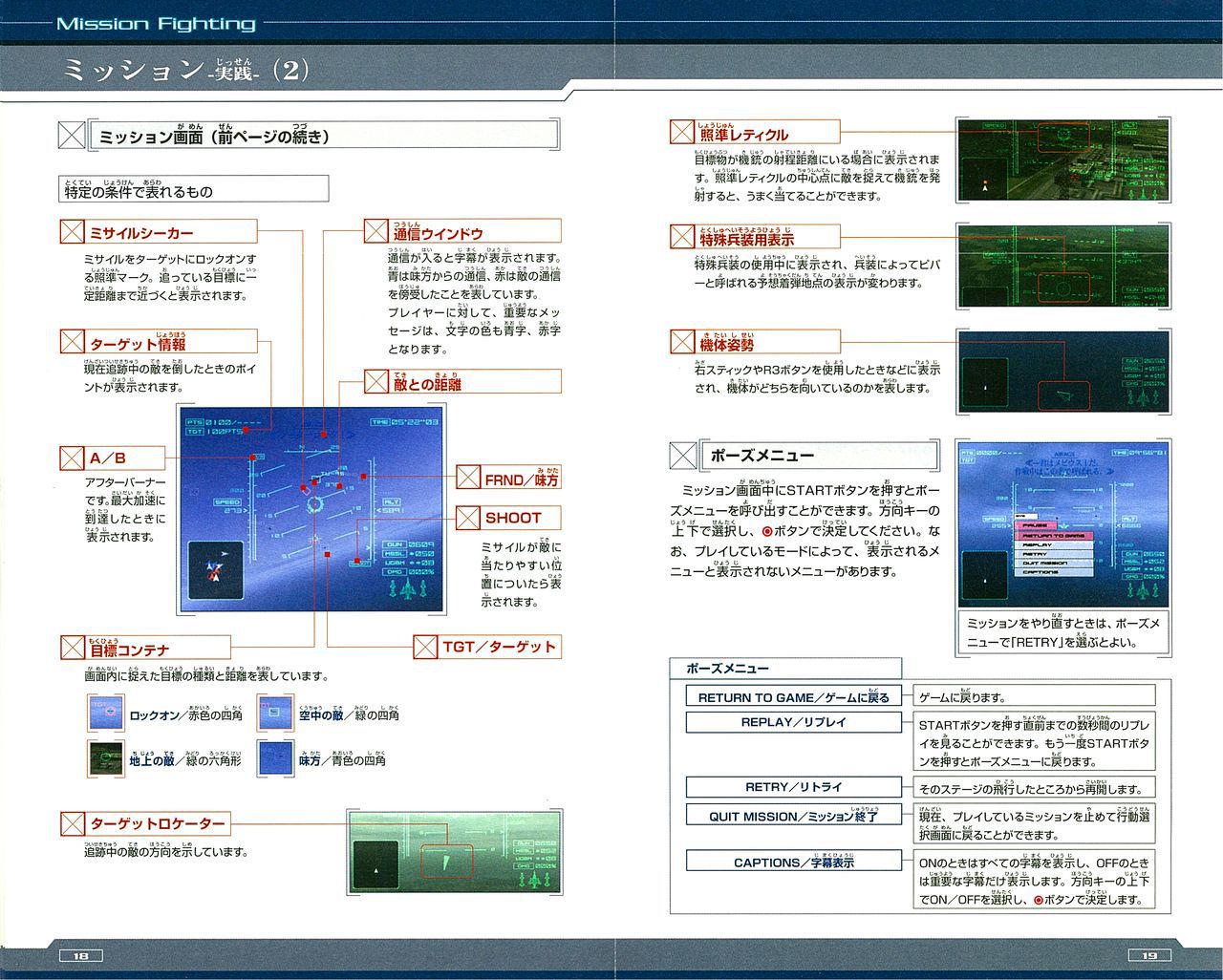Click the Mission Fighting page header

coord(157,24)
